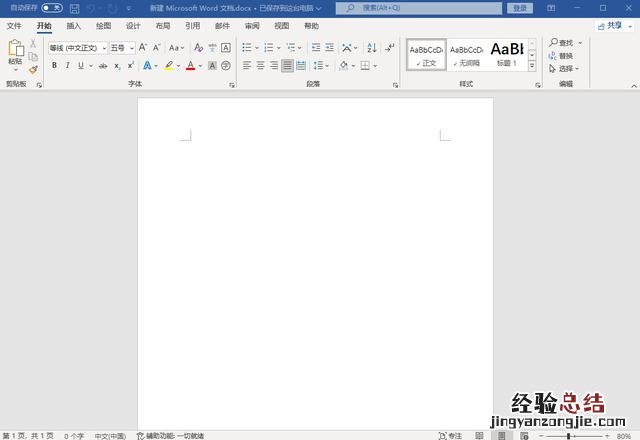
Task: Open the 插入 (Insert) ribbon tab
Action: click(74, 26)
